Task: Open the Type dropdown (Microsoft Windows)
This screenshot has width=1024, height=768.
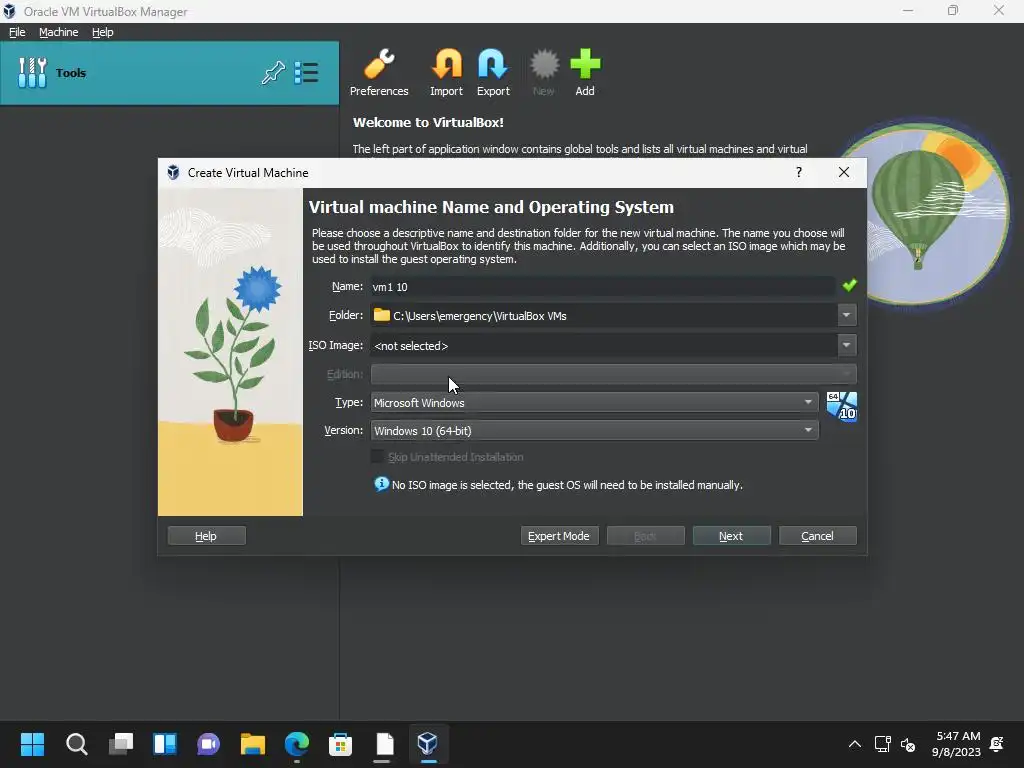Action: 594,402
